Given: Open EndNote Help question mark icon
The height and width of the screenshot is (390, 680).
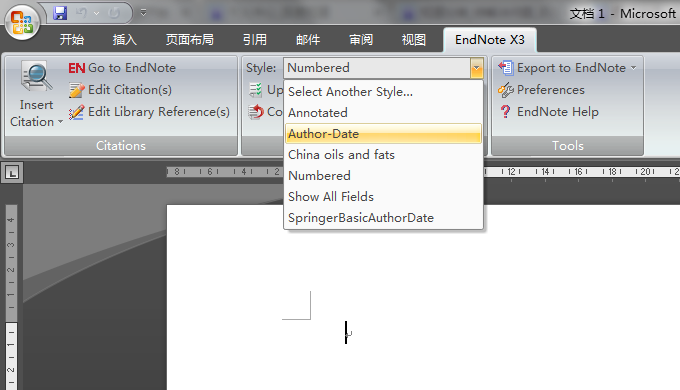Looking at the screenshot, I should coord(505,112).
